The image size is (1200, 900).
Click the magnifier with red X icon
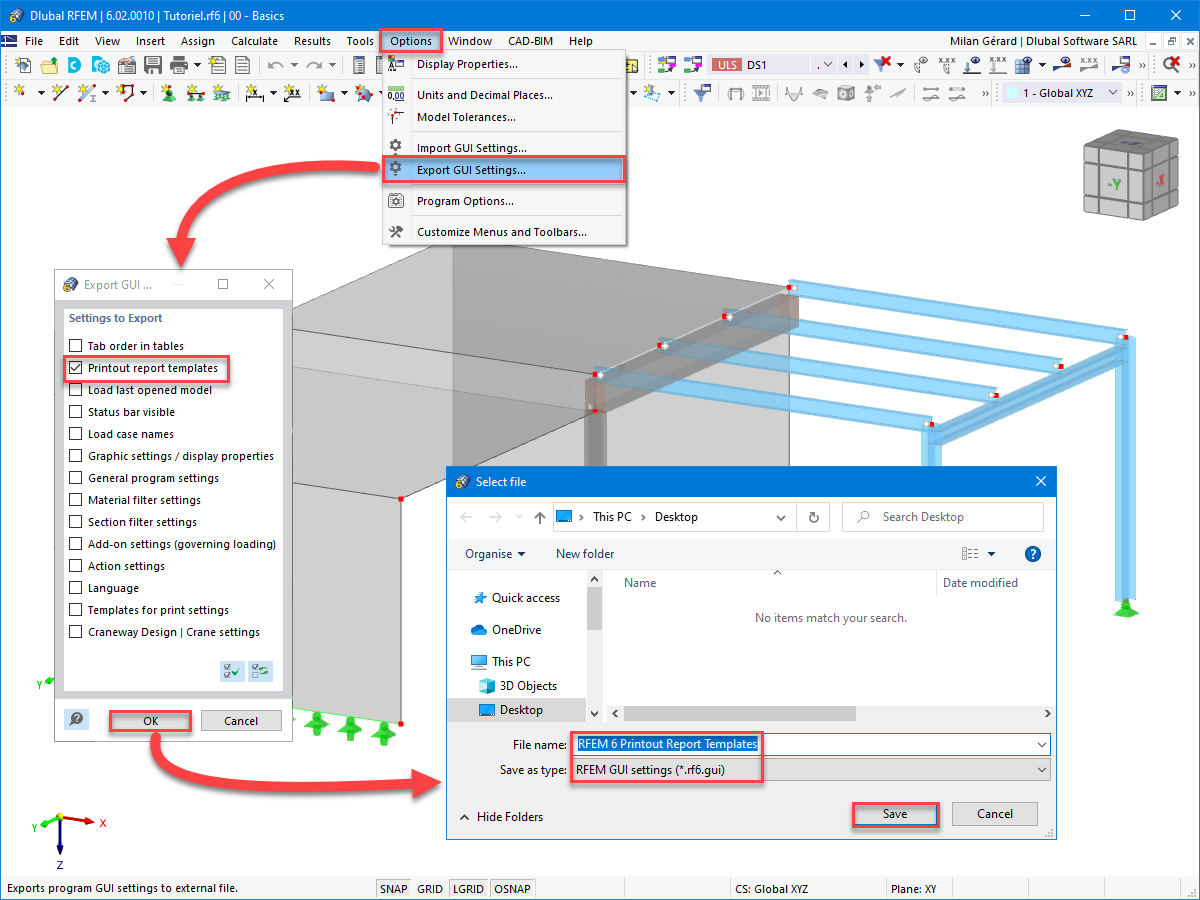pos(1171,65)
